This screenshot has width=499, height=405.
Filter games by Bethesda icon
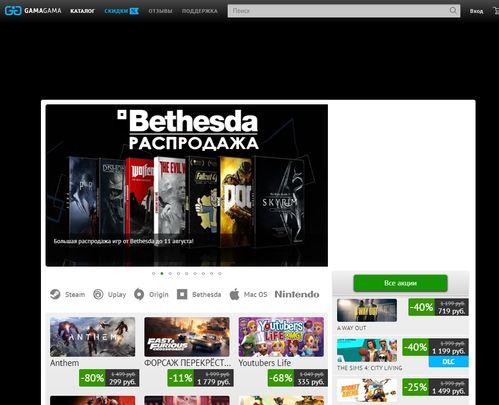click(x=182, y=294)
